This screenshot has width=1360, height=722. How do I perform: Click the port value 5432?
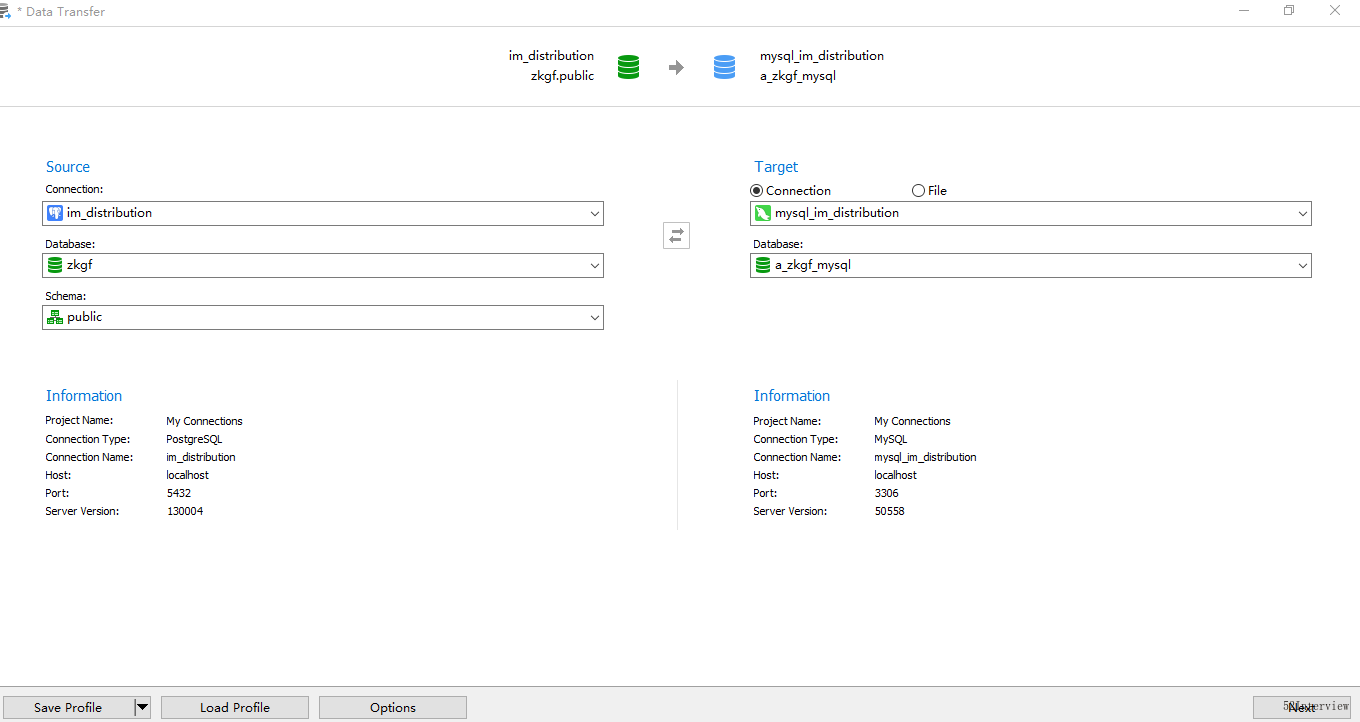[179, 493]
